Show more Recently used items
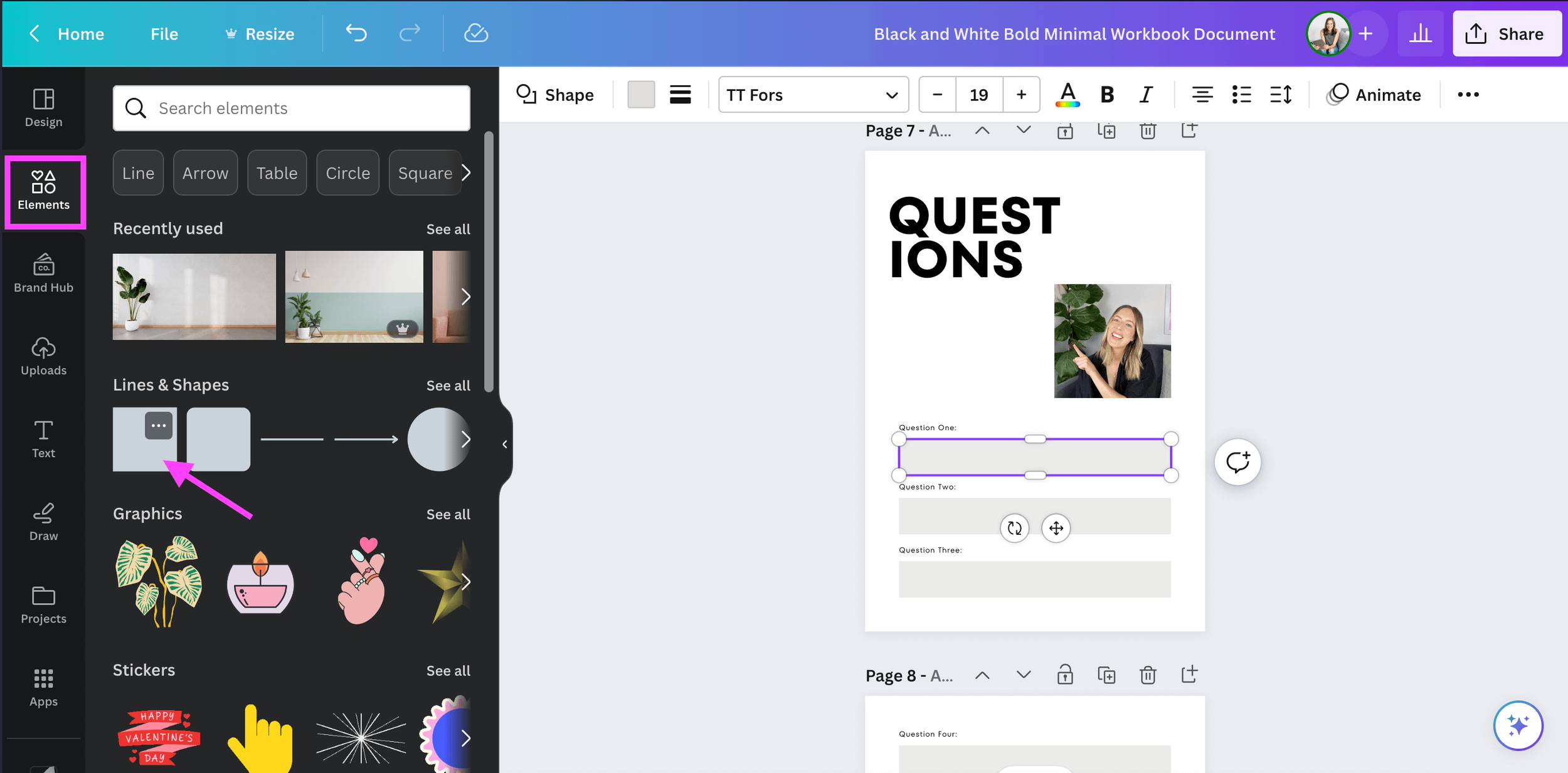This screenshot has width=1568, height=773. (x=465, y=297)
